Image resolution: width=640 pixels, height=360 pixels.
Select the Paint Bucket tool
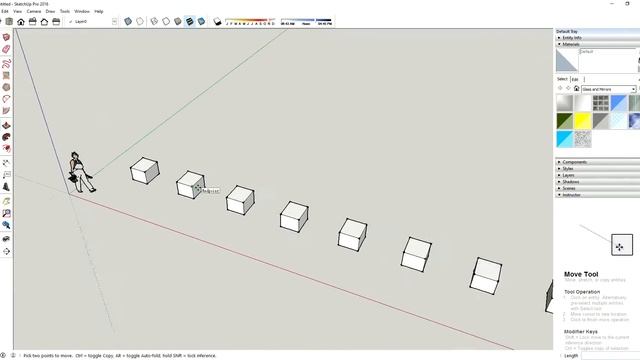coord(6,187)
